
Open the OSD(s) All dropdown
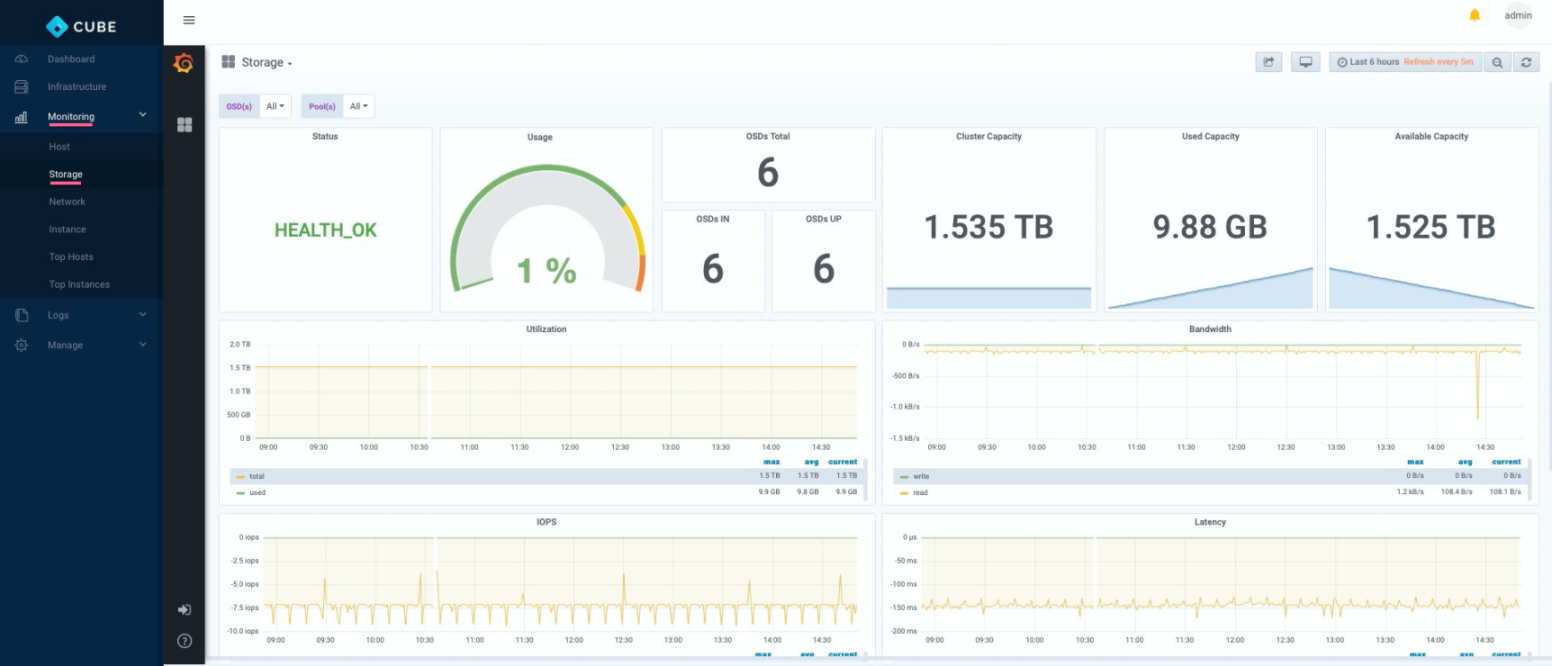click(x=275, y=106)
